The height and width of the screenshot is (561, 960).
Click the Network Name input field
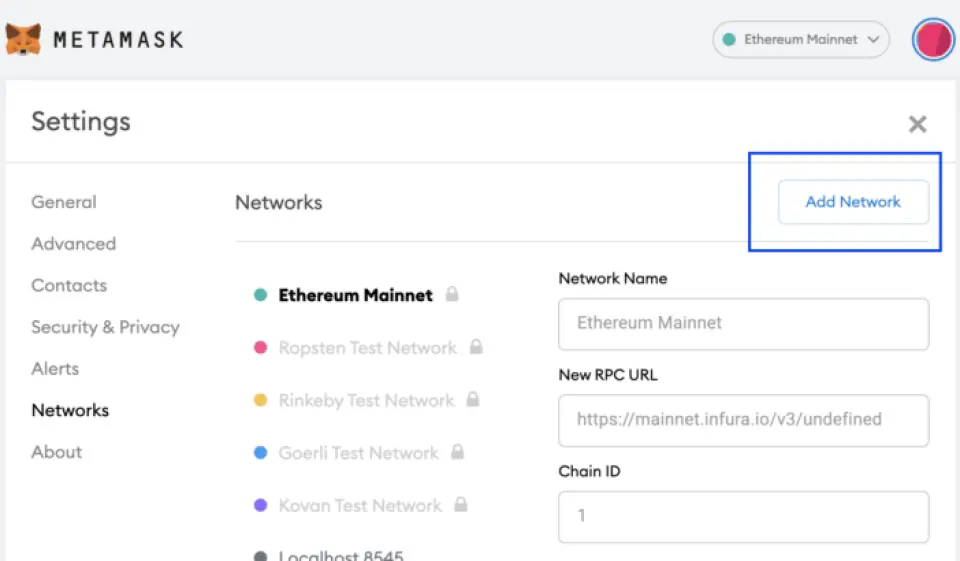(743, 324)
